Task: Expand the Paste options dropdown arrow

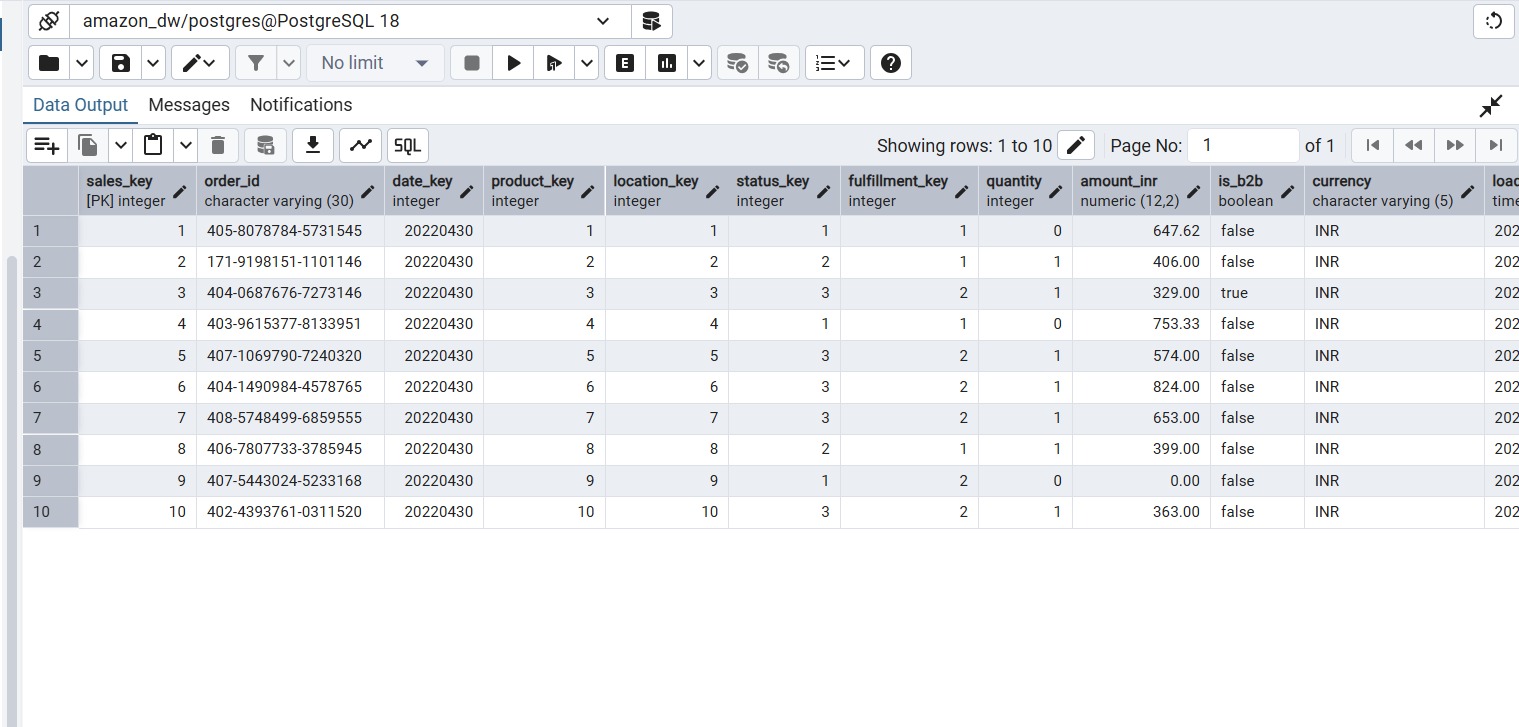Action: pyautogui.click(x=186, y=145)
